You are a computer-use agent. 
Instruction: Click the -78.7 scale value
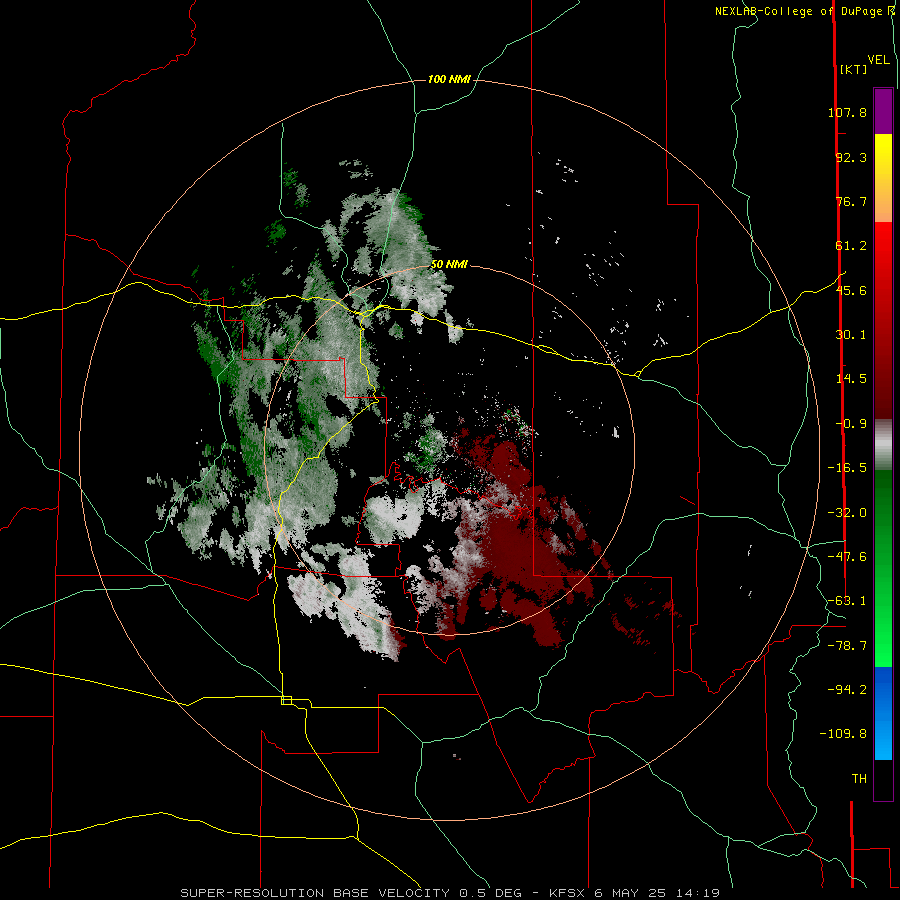[x=847, y=646]
